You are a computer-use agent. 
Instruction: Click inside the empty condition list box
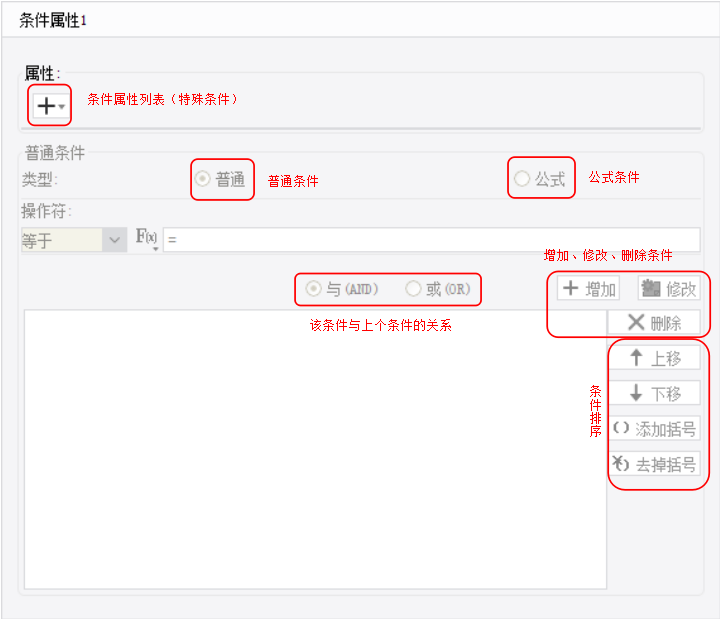pyautogui.click(x=315, y=449)
